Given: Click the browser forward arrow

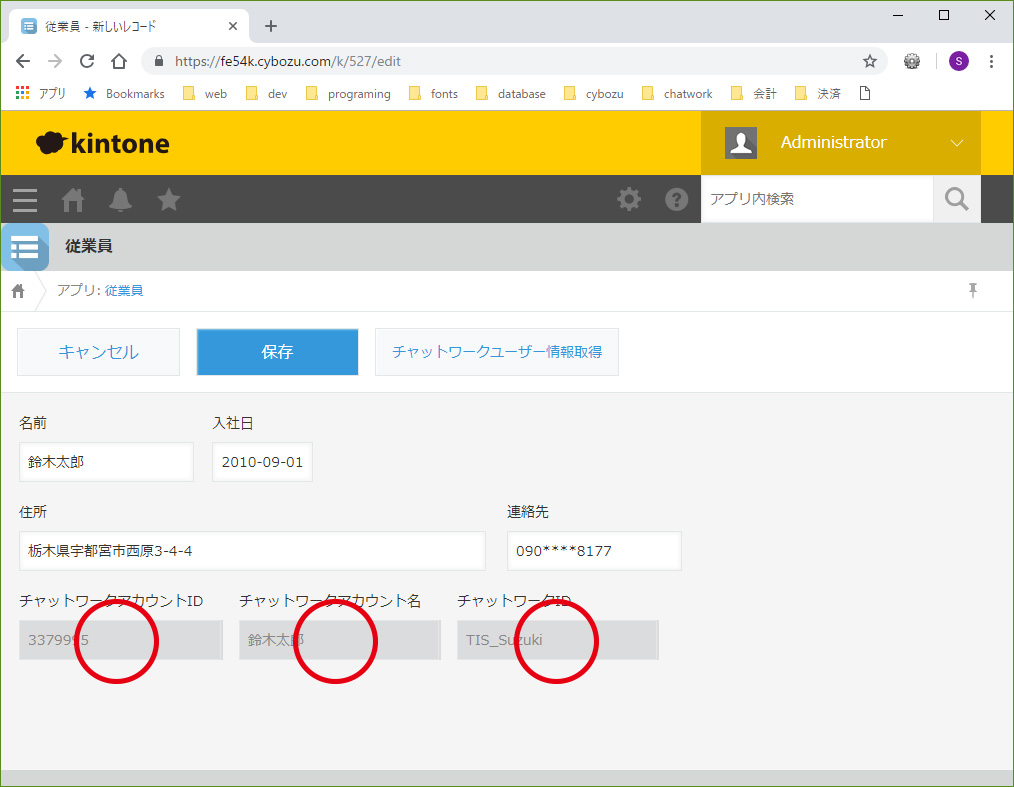Looking at the screenshot, I should click(55, 61).
